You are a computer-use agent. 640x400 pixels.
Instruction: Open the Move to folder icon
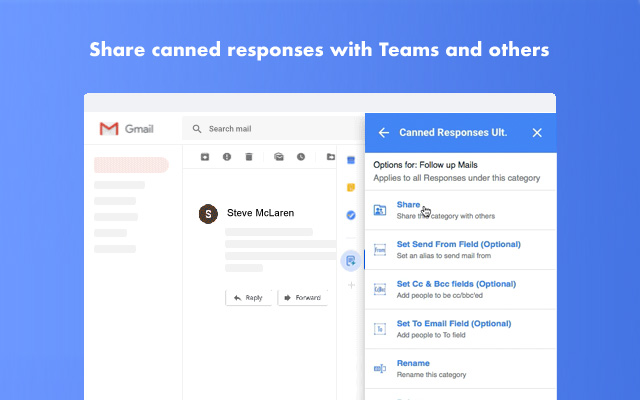pyautogui.click(x=331, y=157)
